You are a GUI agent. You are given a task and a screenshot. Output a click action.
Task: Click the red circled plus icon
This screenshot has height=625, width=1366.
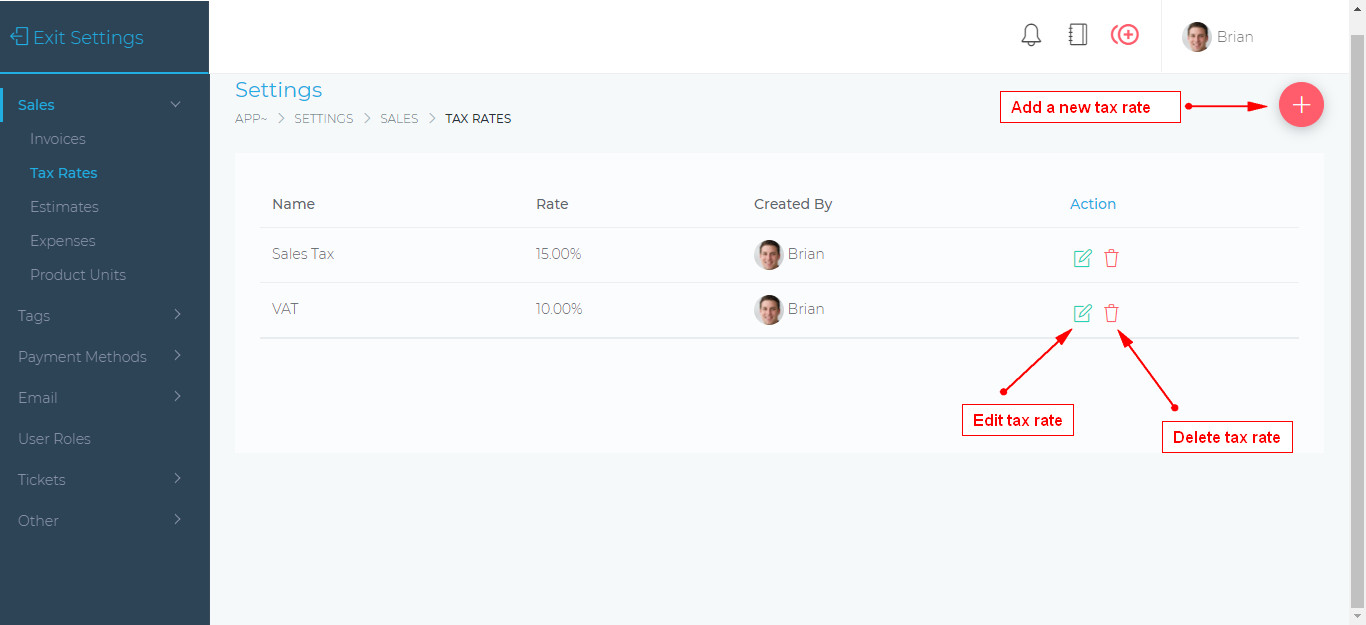[x=1125, y=36]
